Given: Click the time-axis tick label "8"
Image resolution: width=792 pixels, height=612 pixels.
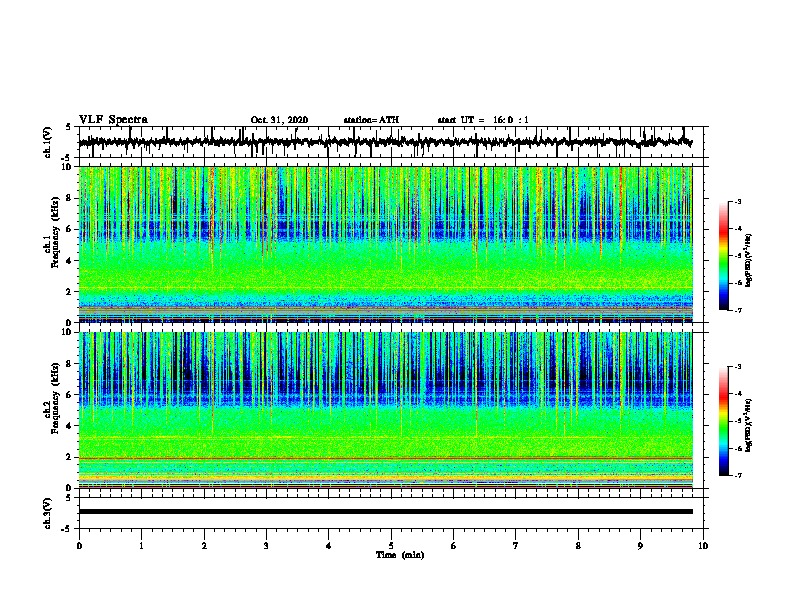Looking at the screenshot, I should [x=578, y=546].
